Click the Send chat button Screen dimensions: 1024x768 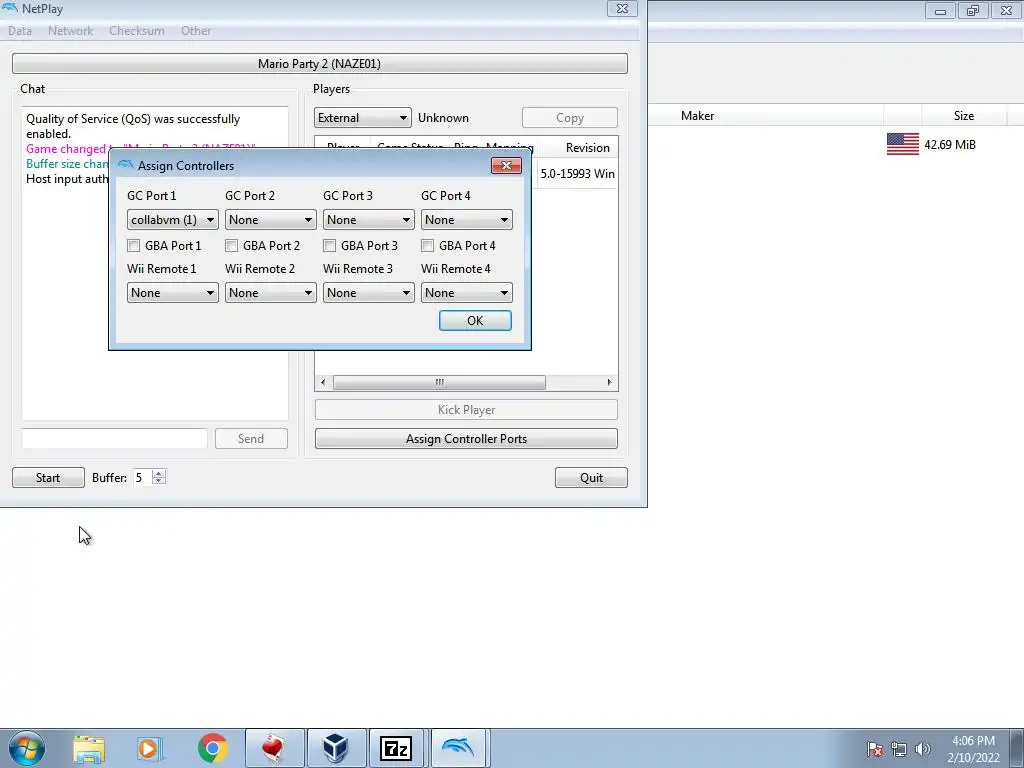click(251, 439)
